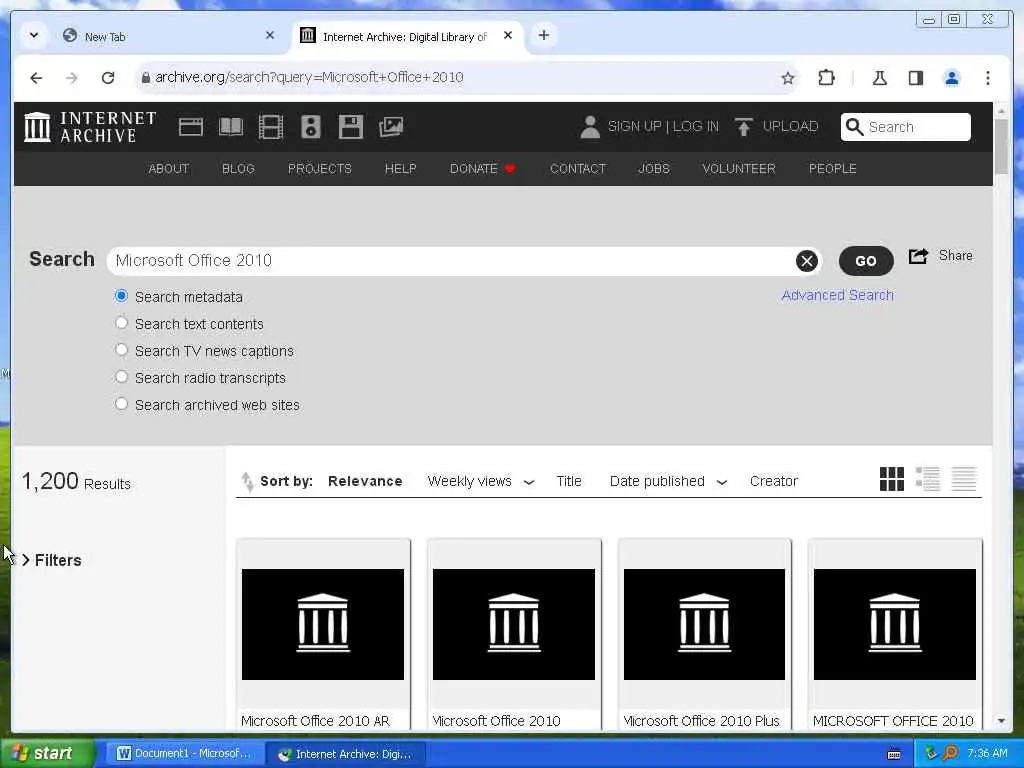The image size is (1024, 768).
Task: Sort results by Title
Action: pos(568,481)
